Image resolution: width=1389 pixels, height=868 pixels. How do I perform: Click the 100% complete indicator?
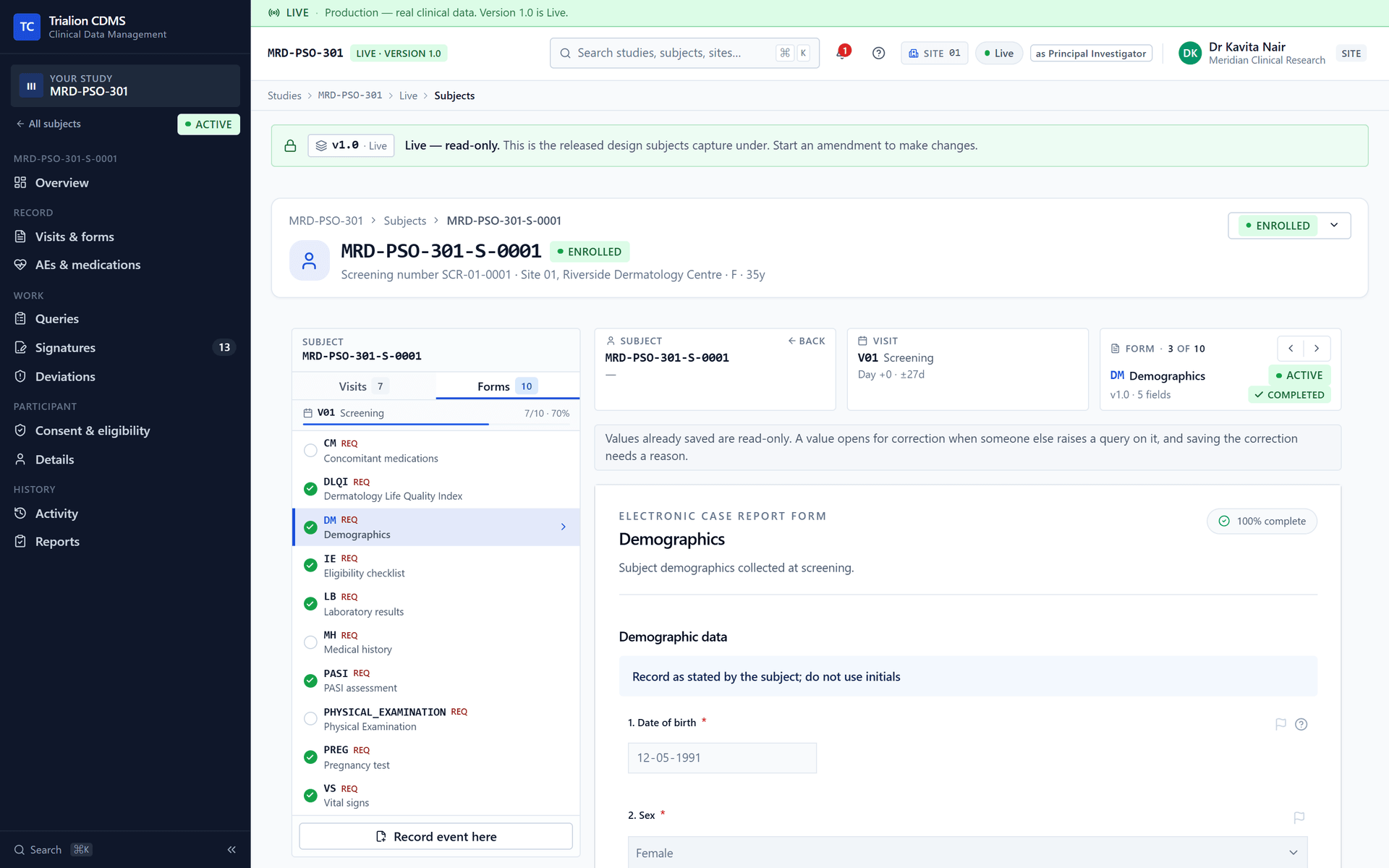tap(1262, 521)
